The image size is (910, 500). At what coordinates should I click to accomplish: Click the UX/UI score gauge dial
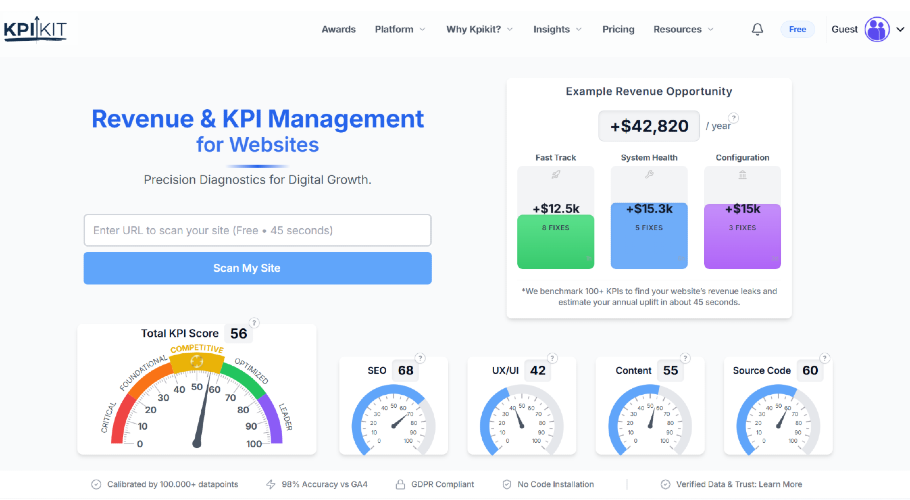(522, 420)
